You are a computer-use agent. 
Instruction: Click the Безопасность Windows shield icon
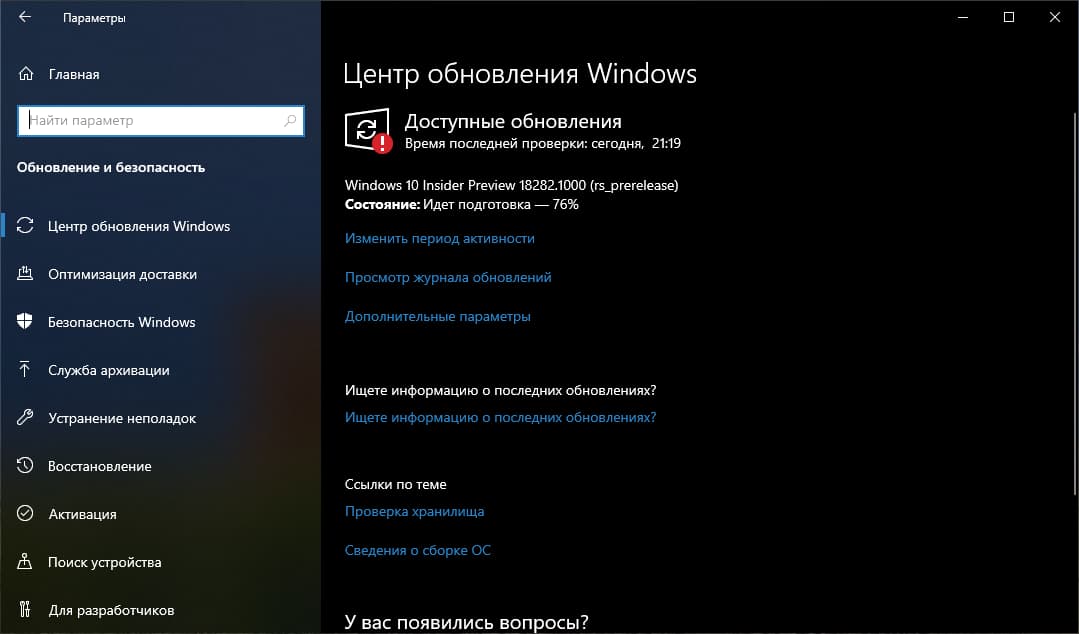[26, 322]
